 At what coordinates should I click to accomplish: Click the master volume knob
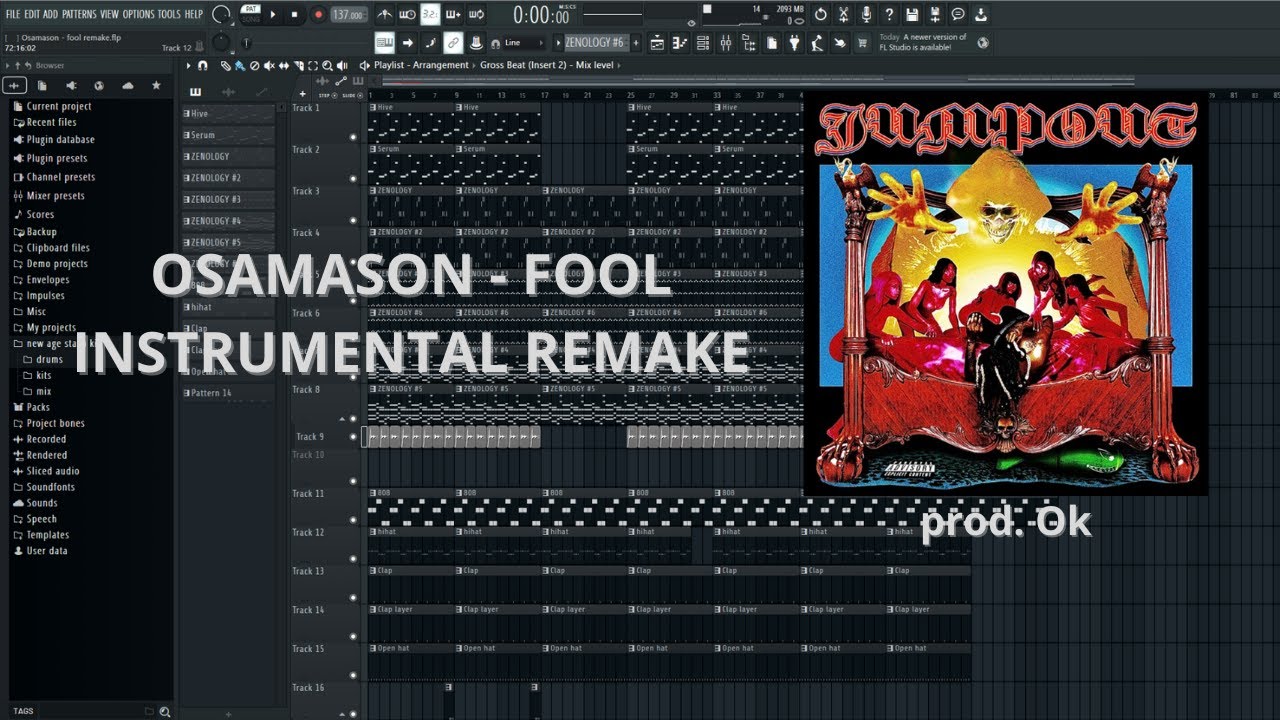(x=220, y=14)
